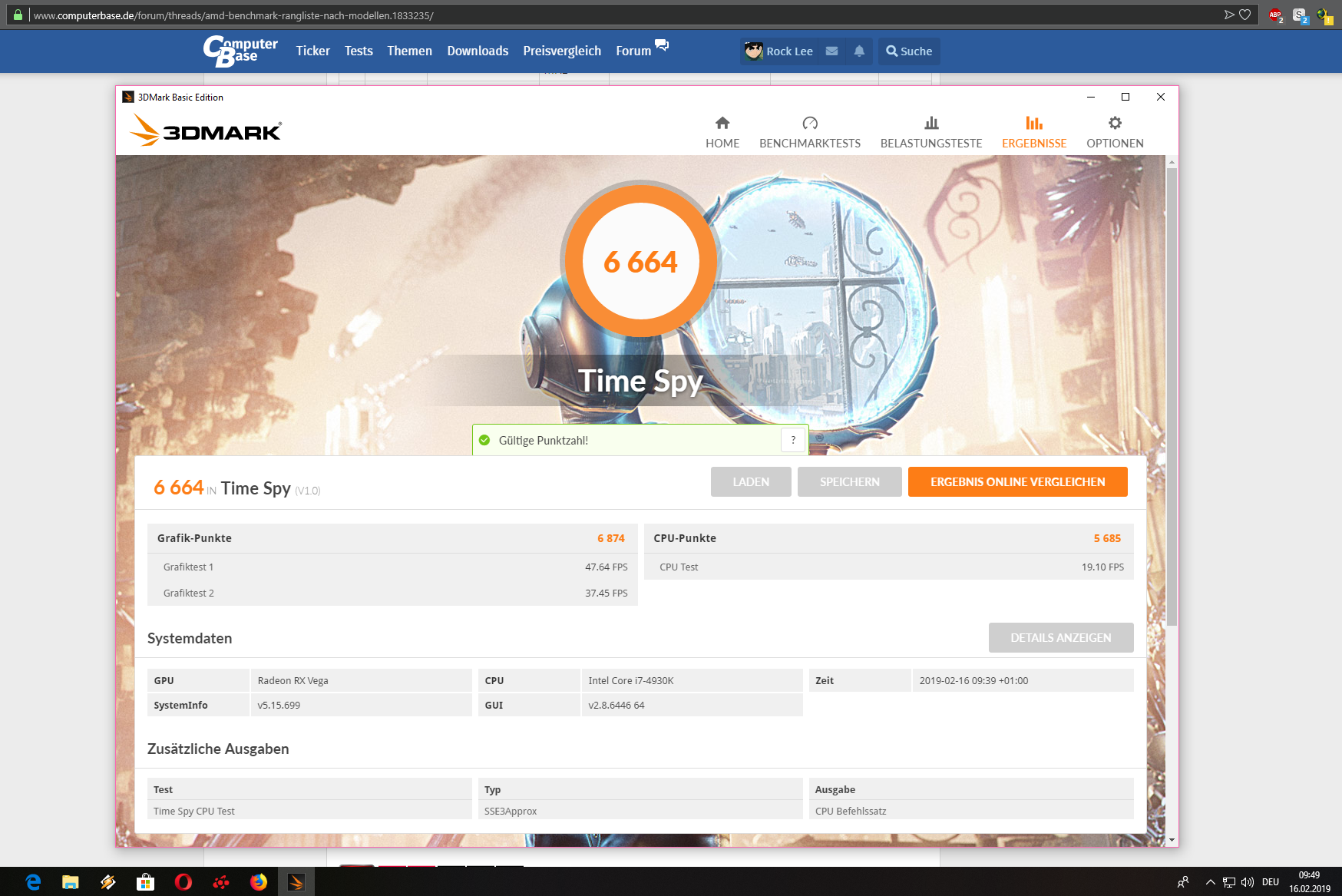
Task: Open Microsoft Store from the taskbar
Action: (145, 882)
